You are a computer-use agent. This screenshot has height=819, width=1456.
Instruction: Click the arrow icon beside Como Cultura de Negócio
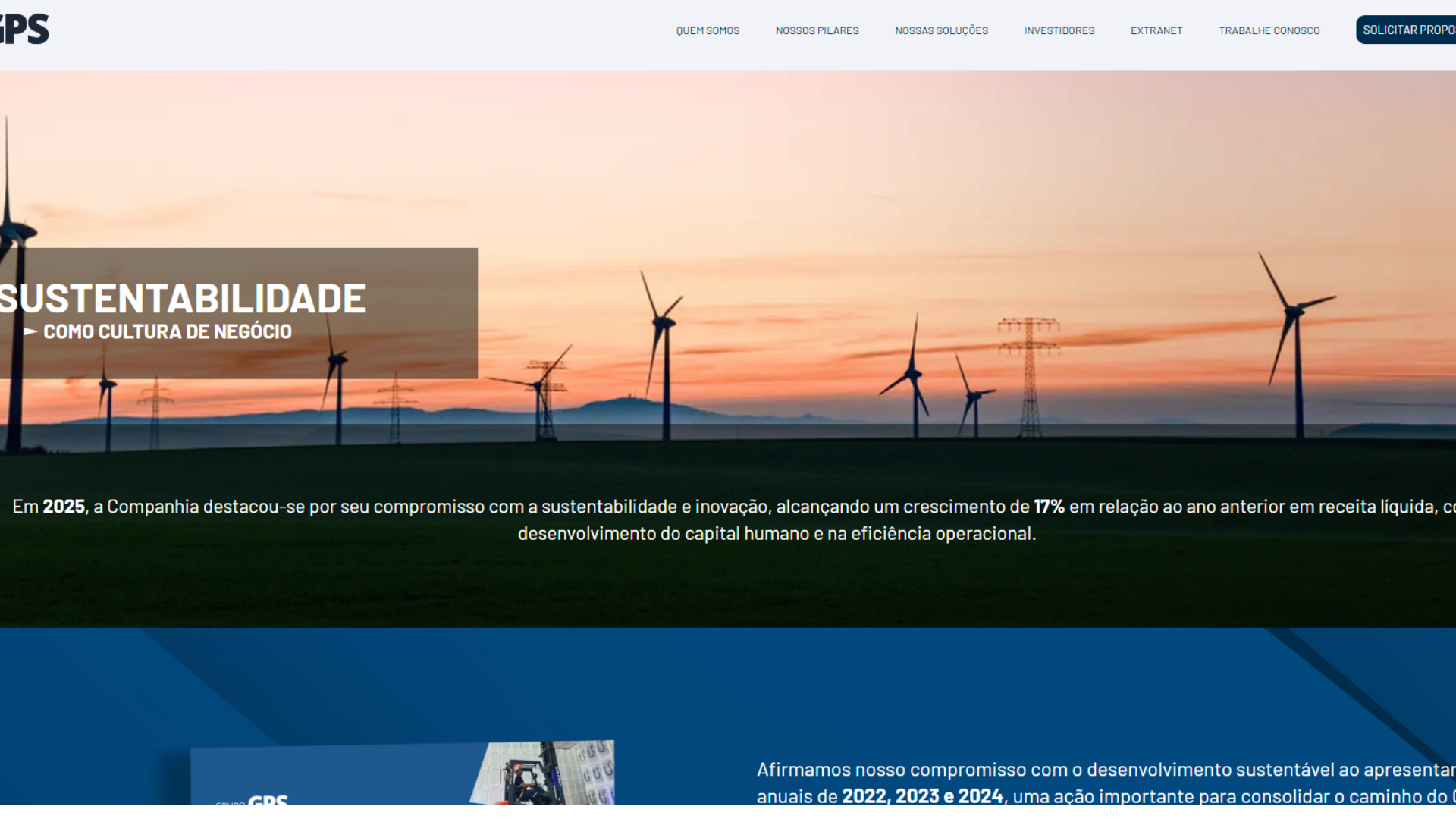[30, 332]
